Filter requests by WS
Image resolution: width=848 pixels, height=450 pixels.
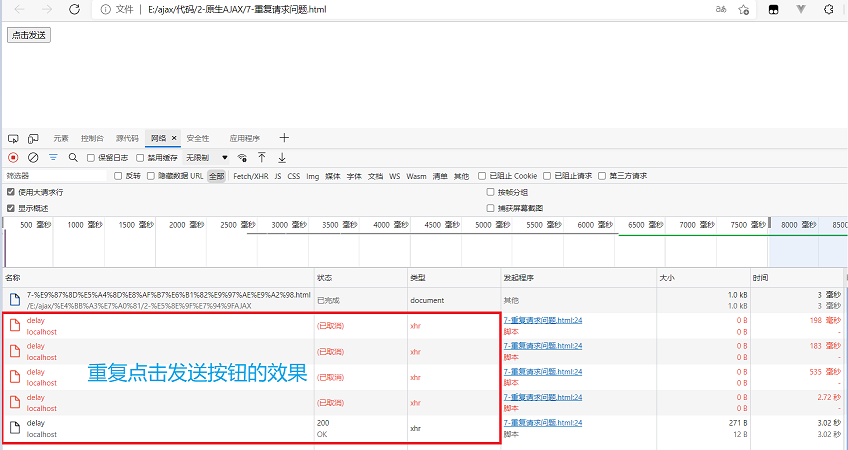pyautogui.click(x=395, y=176)
